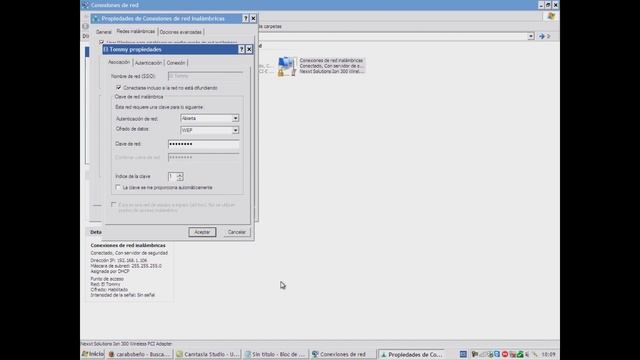Open the Autenticación tab

click(x=148, y=63)
